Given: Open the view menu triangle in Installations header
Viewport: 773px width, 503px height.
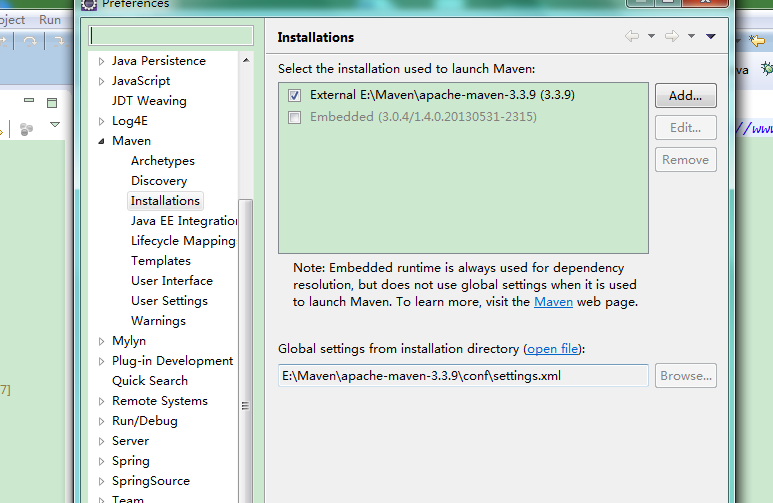Looking at the screenshot, I should point(710,36).
